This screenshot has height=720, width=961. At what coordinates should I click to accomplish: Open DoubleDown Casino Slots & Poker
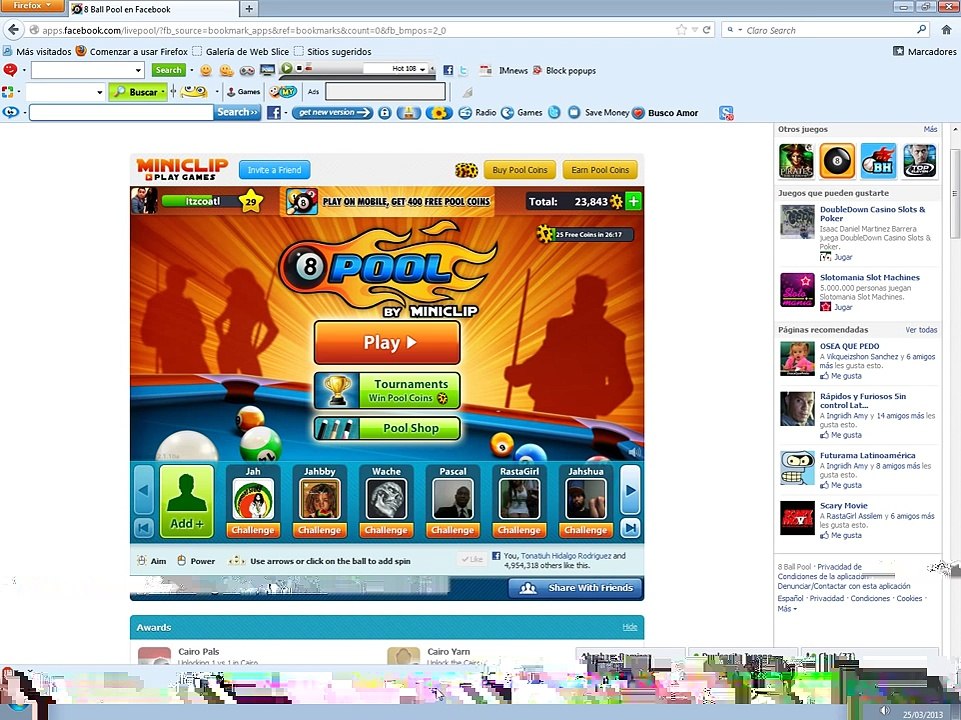point(873,214)
